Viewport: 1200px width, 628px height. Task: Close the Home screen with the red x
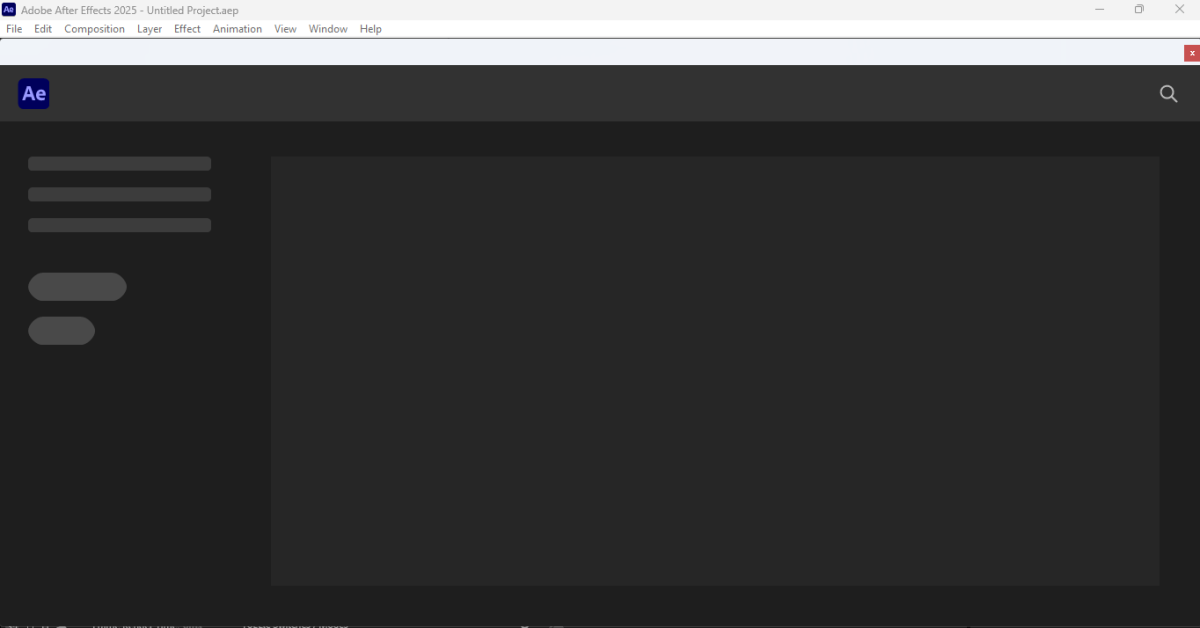tap(1192, 53)
